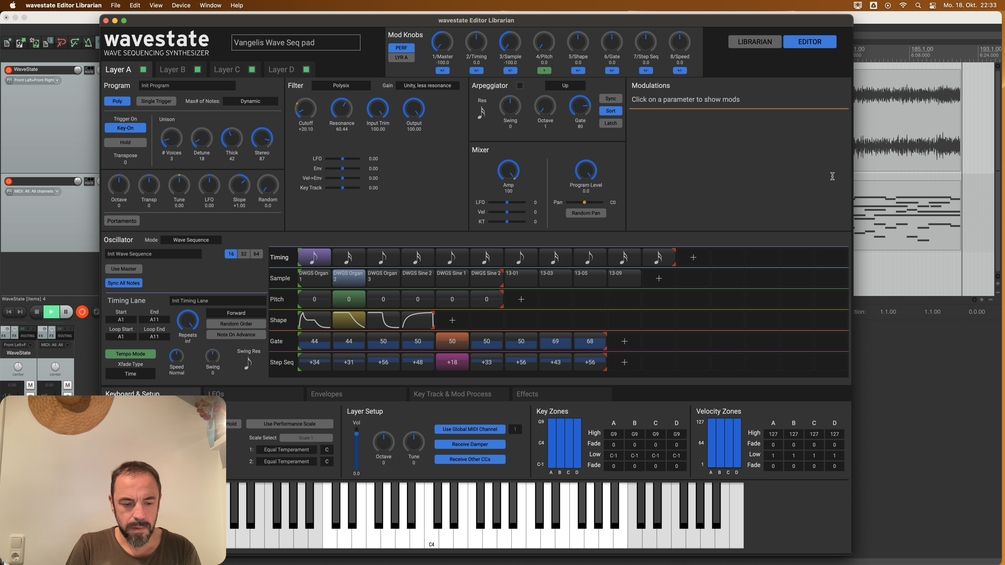
Task: Click the Random Pan button in Mixer
Action: 586,213
